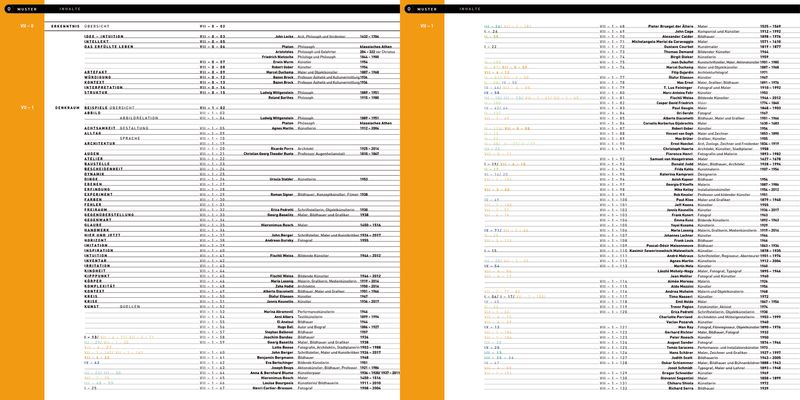Click the HIER UND JETZT entry
800x400 pixels.
click(103, 235)
